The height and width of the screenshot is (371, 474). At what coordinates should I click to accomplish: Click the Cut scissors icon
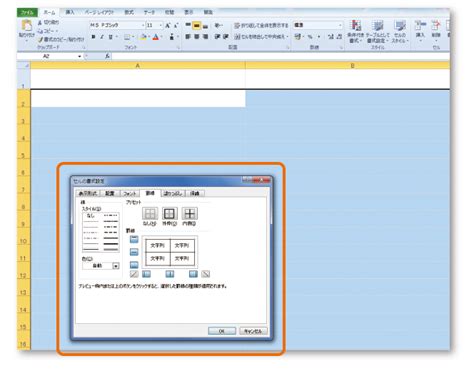pyautogui.click(x=40, y=22)
